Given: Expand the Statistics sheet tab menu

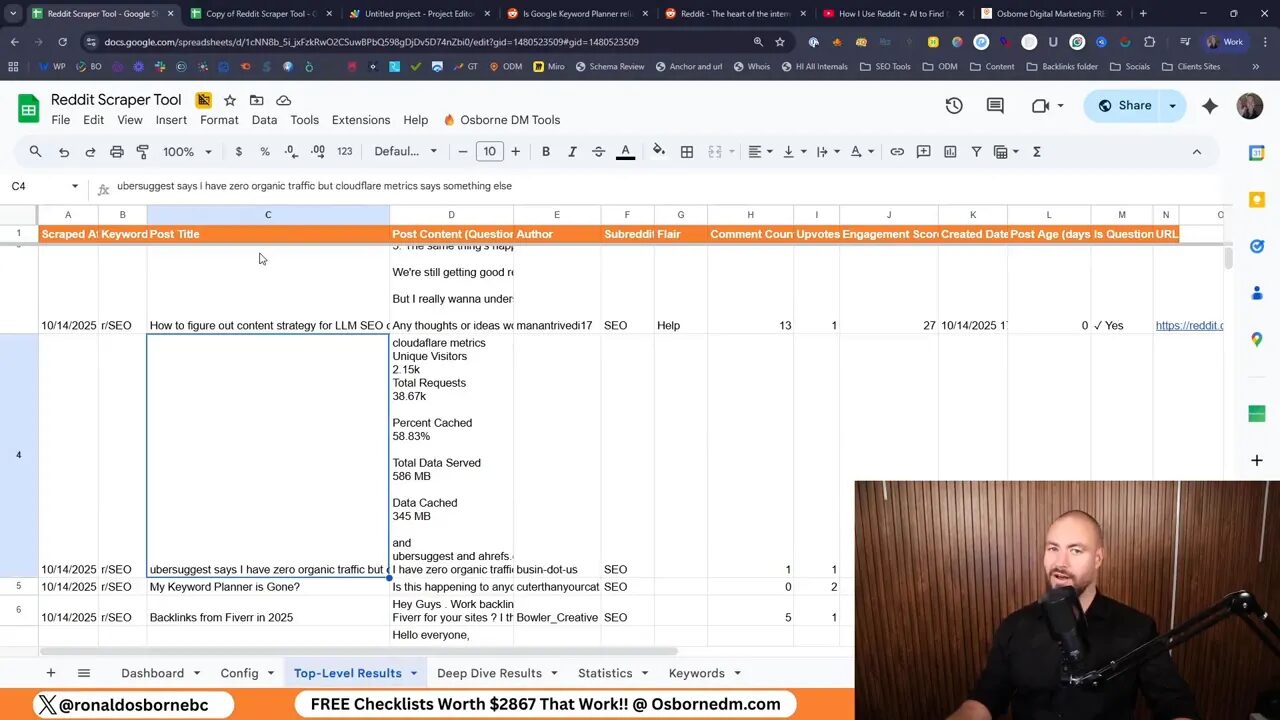Looking at the screenshot, I should (645, 673).
